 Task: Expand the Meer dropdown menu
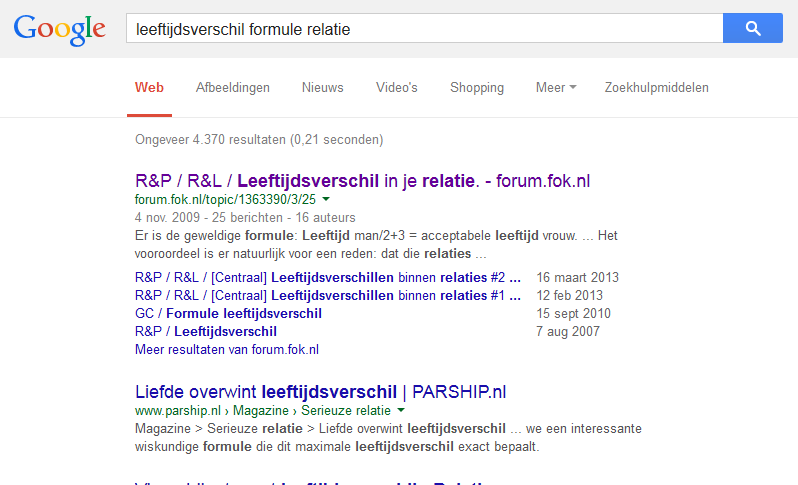pos(556,88)
